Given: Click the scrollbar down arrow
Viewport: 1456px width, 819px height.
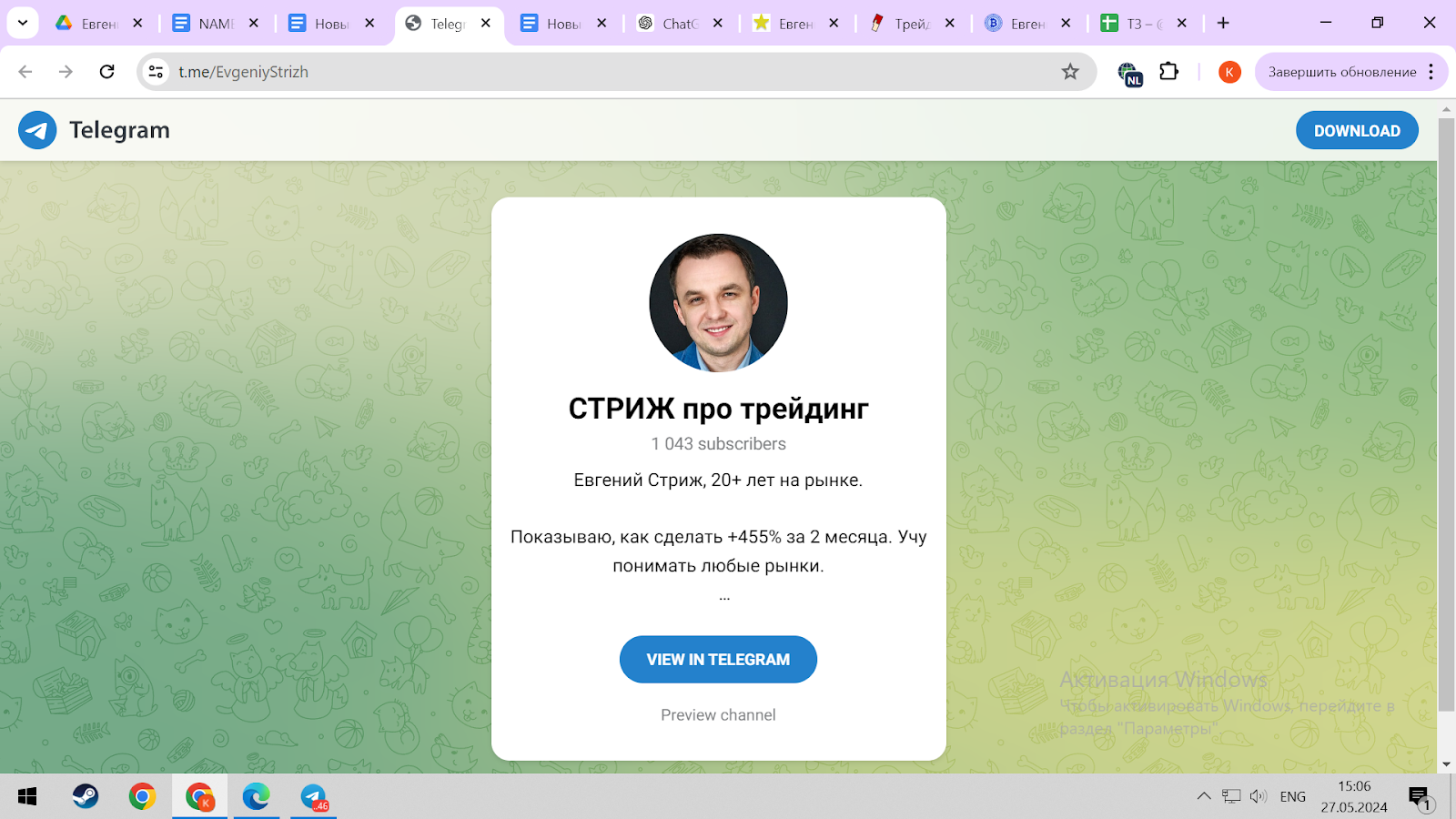Looking at the screenshot, I should click(1446, 764).
